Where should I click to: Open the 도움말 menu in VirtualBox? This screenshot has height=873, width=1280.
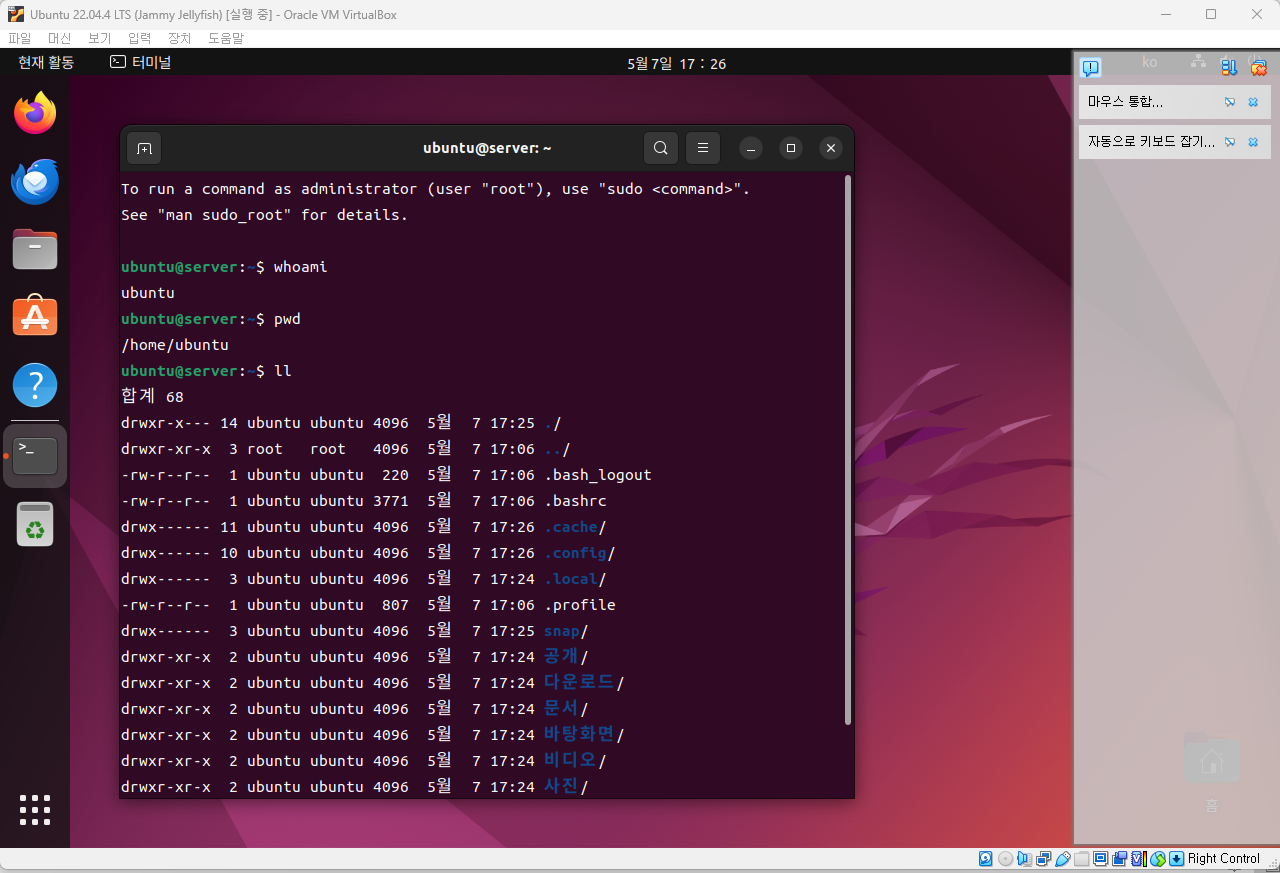[x=226, y=38]
